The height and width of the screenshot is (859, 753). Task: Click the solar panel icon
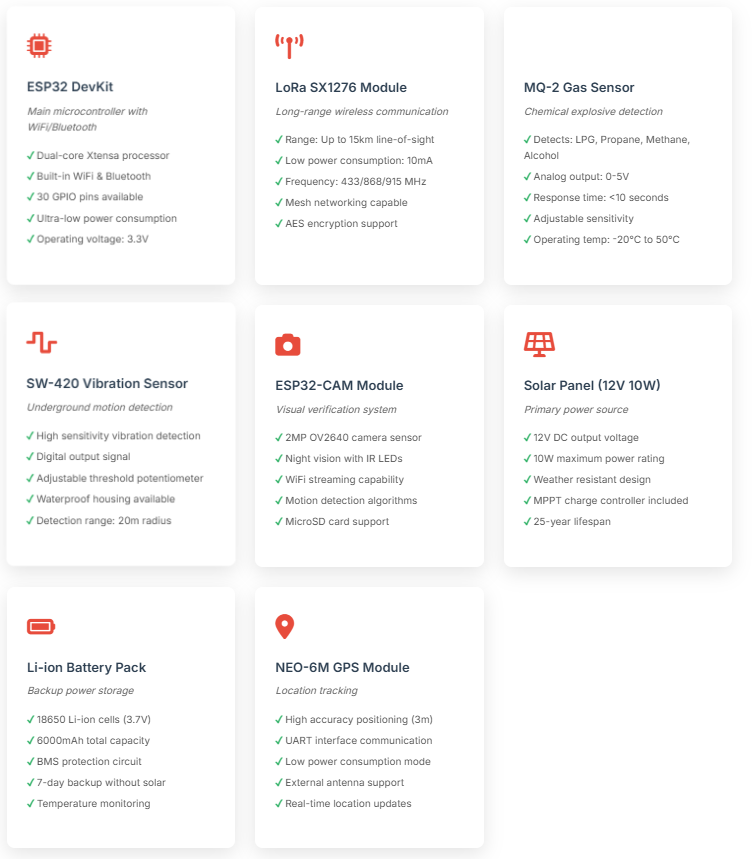click(x=539, y=344)
